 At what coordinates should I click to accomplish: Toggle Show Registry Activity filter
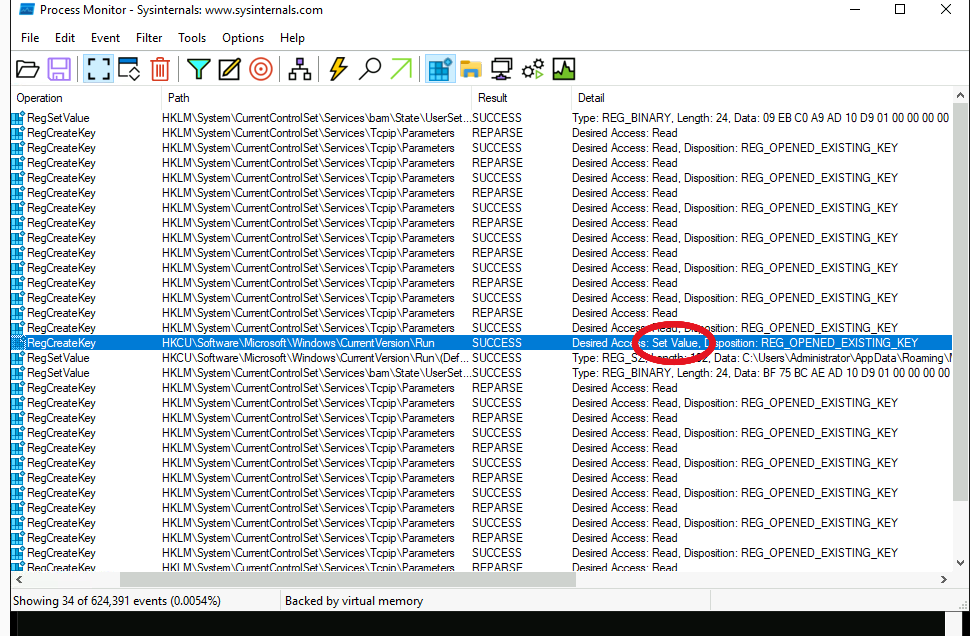click(439, 69)
